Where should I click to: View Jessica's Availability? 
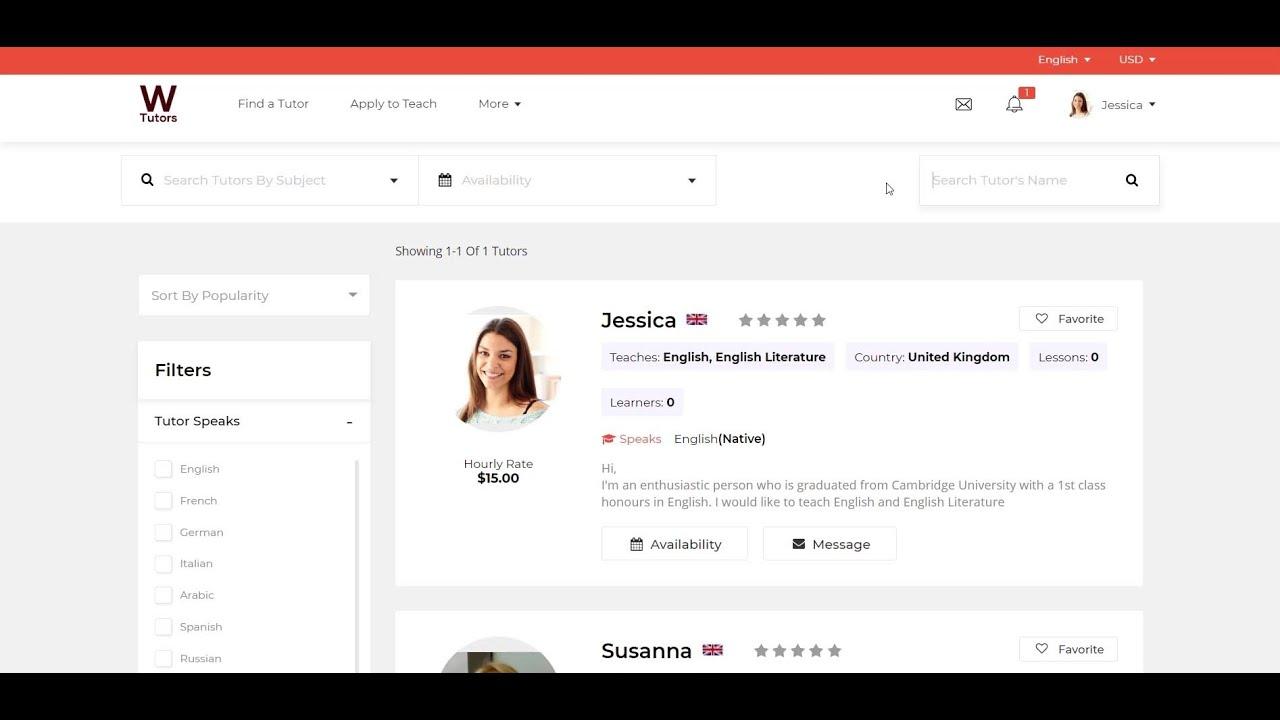point(674,544)
